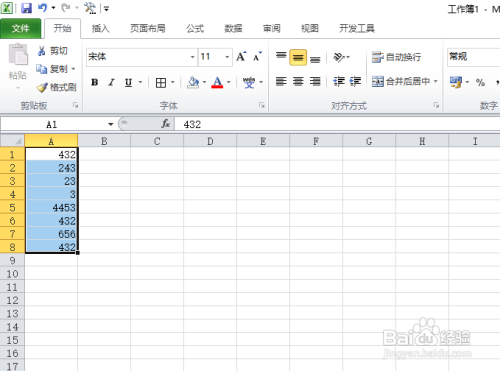Open customize quick access toolbar dropdown
500x371 pixels.
(x=106, y=9)
